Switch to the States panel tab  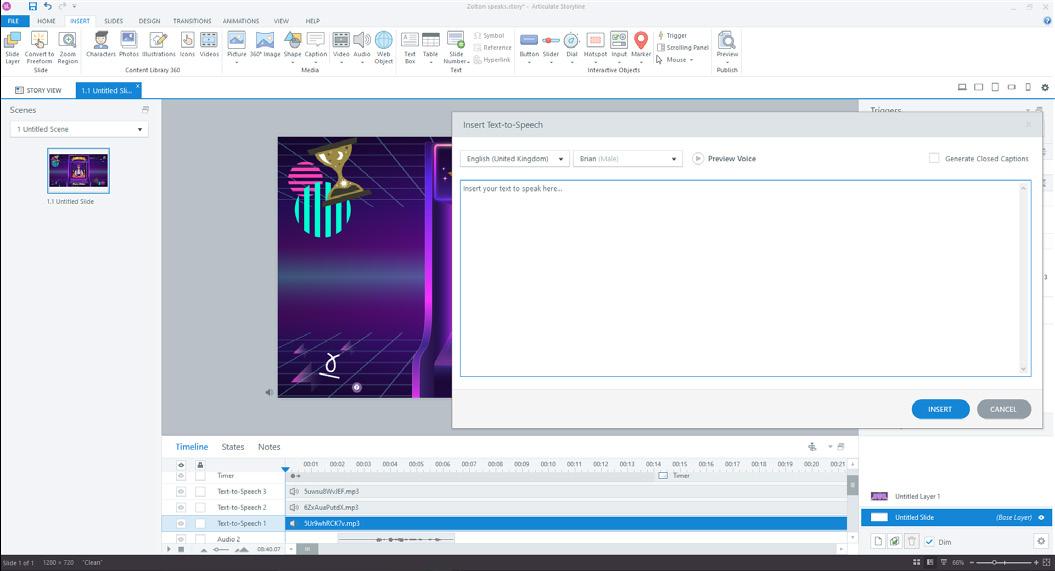click(233, 447)
